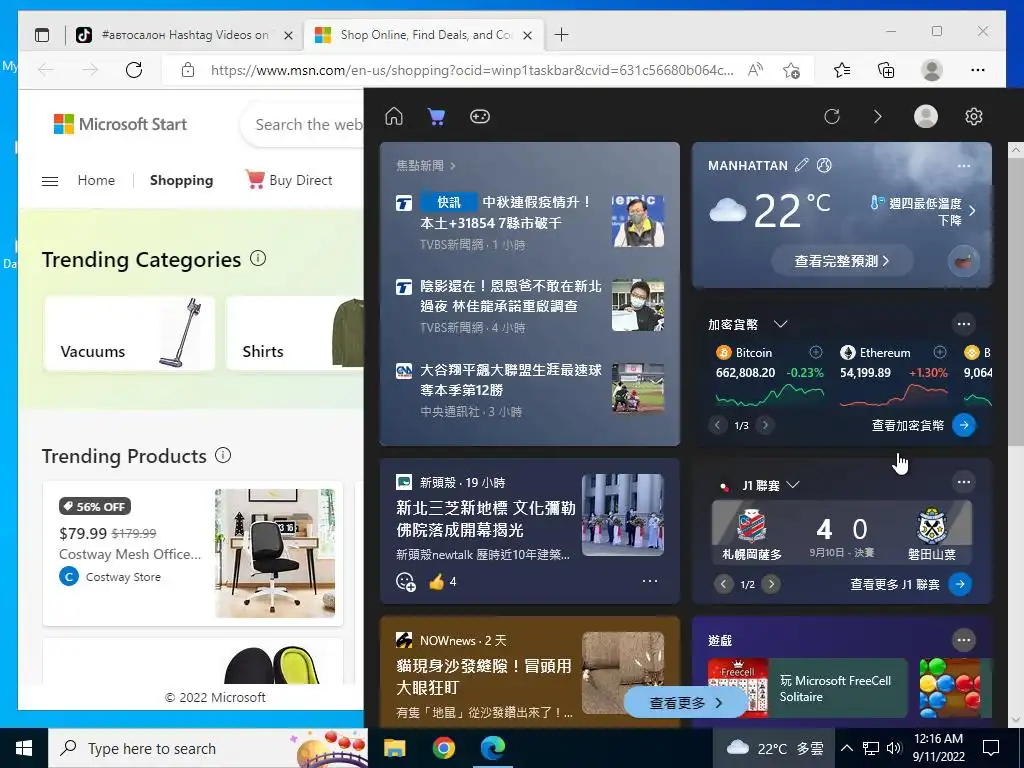Expand the J1 聯賽 league dropdown

pos(793,485)
